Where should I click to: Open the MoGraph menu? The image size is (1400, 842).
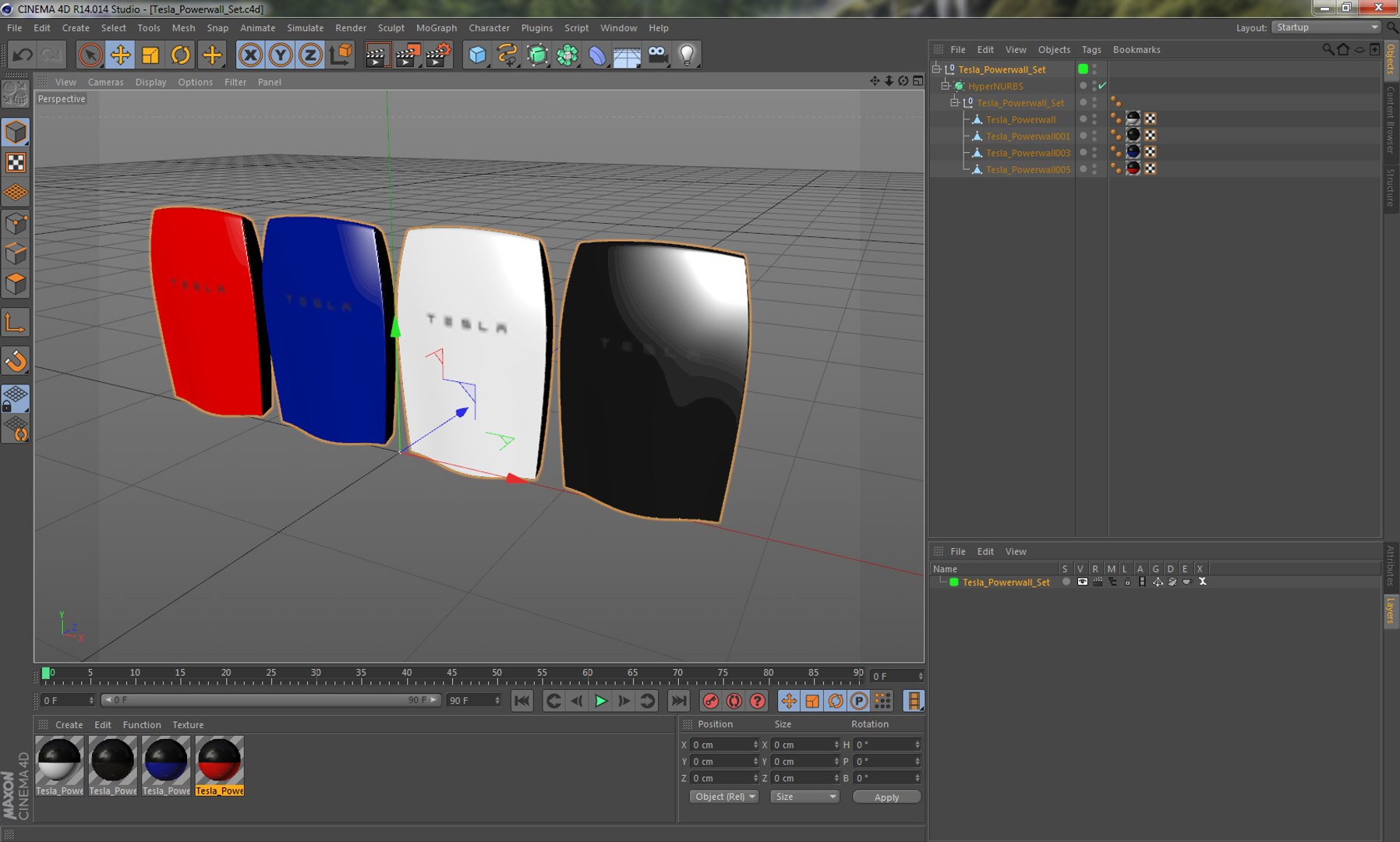pyautogui.click(x=437, y=27)
